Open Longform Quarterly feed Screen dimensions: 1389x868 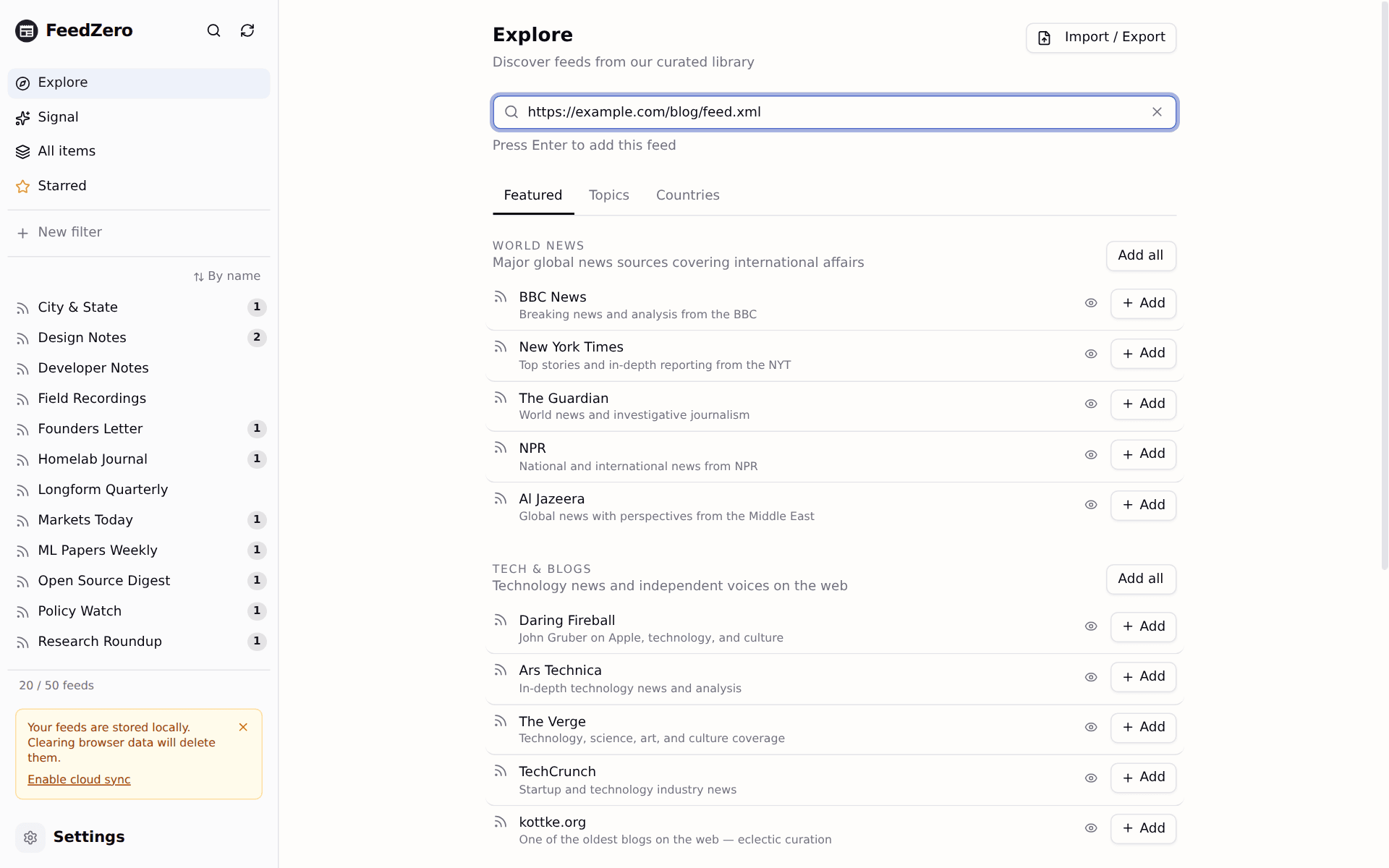(x=139, y=490)
